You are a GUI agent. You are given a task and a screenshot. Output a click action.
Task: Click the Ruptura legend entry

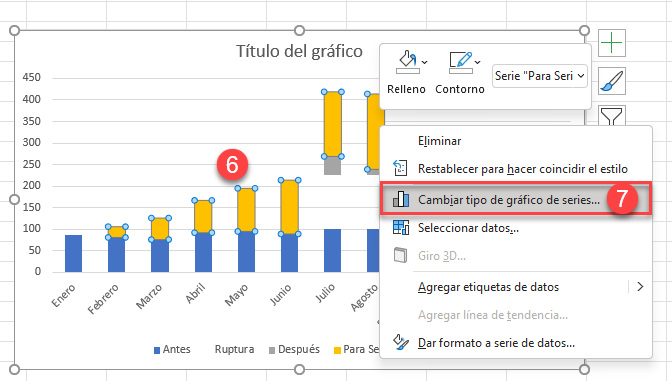(x=234, y=349)
